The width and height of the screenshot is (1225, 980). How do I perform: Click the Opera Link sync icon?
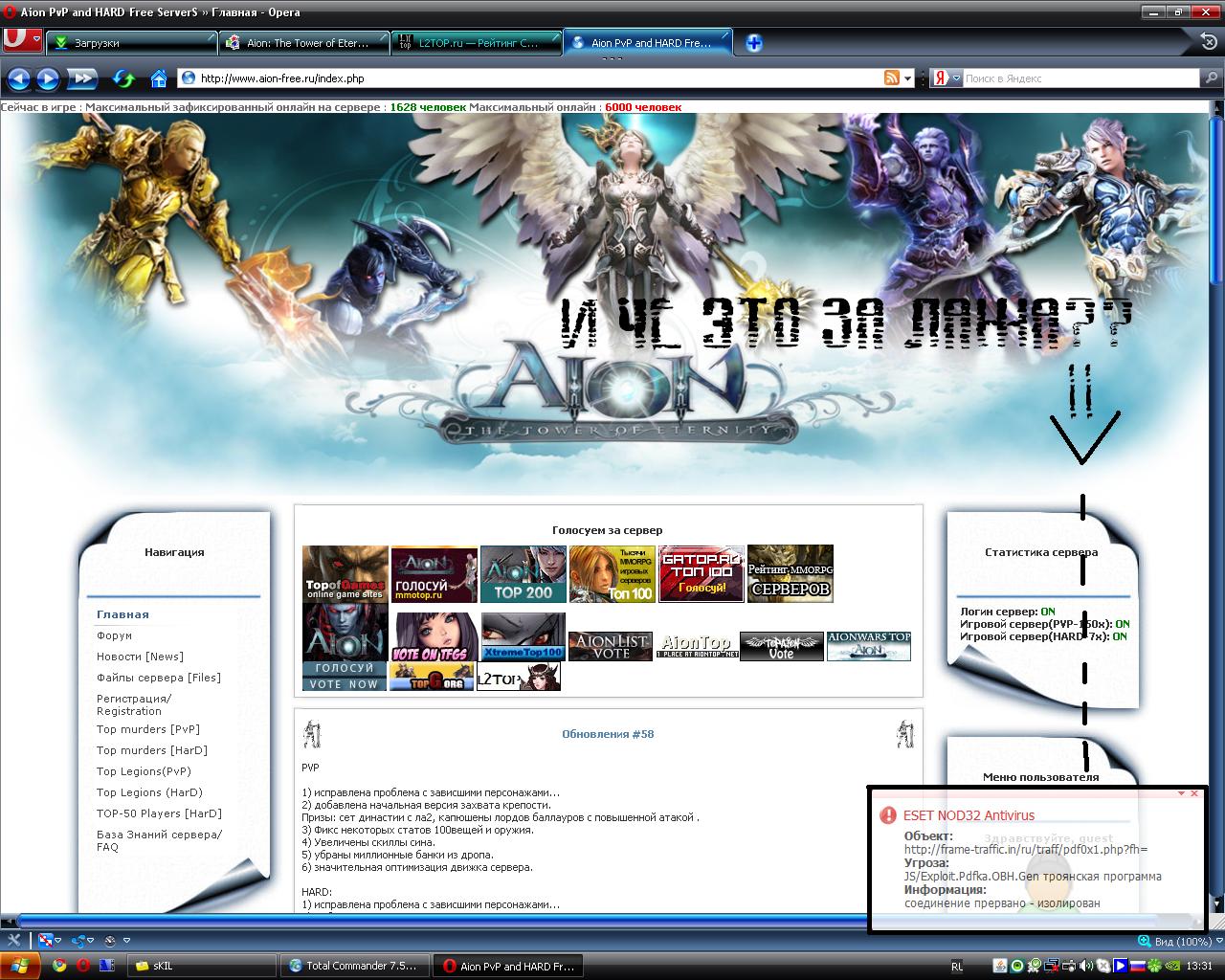pyautogui.click(x=78, y=941)
